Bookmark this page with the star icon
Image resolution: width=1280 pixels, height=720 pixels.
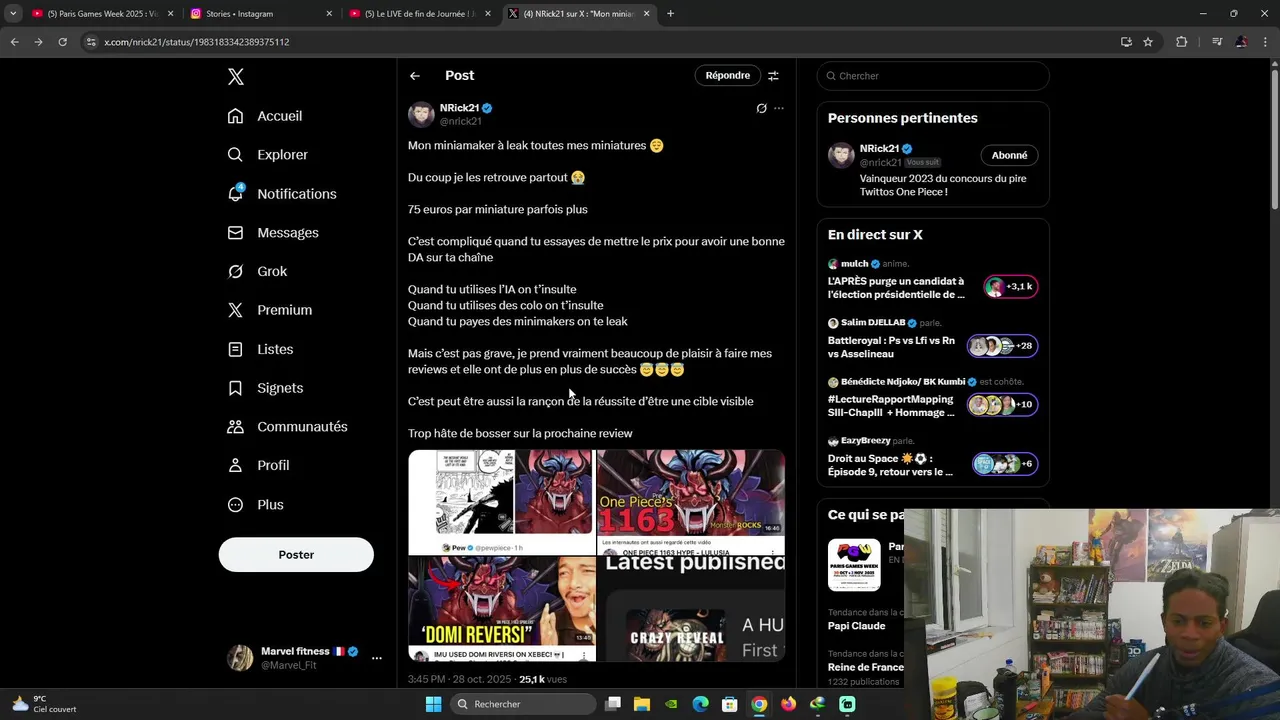pyautogui.click(x=1148, y=42)
